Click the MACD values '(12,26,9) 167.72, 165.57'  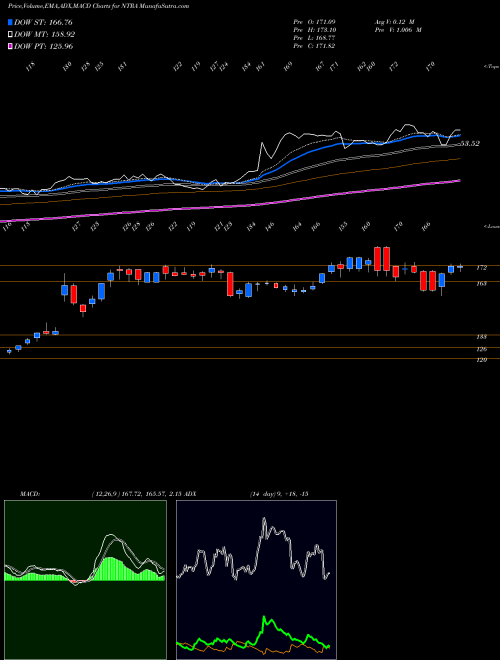click(129, 494)
